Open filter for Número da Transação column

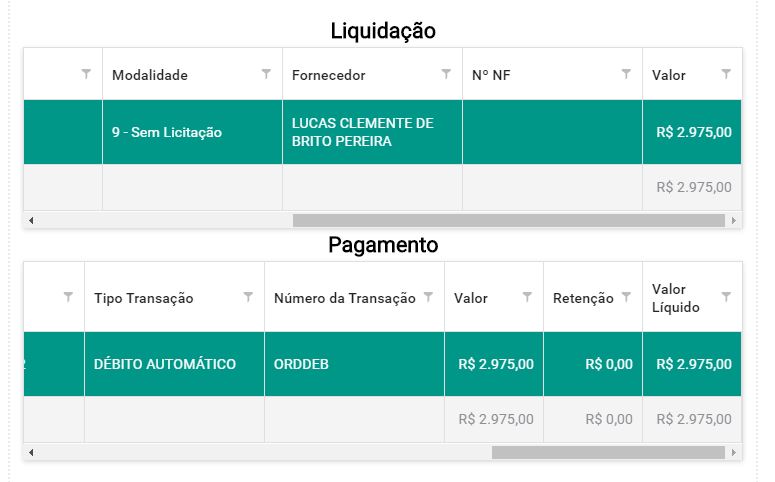coord(428,297)
